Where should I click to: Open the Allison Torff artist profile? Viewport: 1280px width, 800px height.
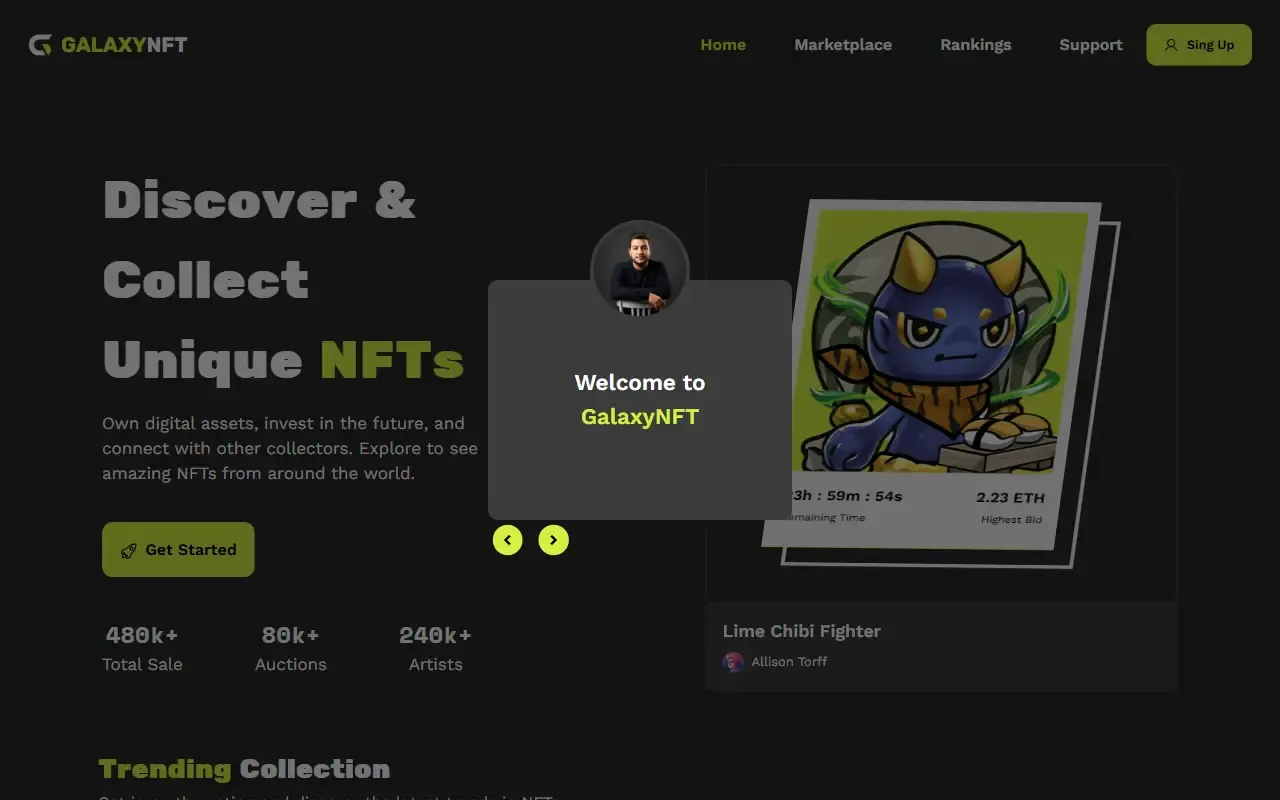(x=789, y=662)
